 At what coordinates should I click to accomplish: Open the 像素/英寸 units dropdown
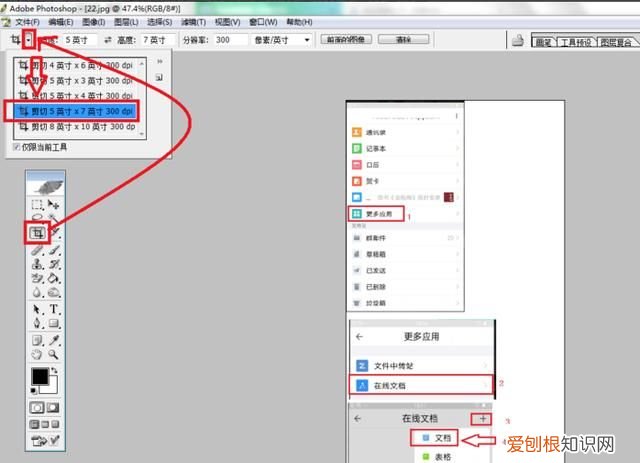[x=307, y=40]
